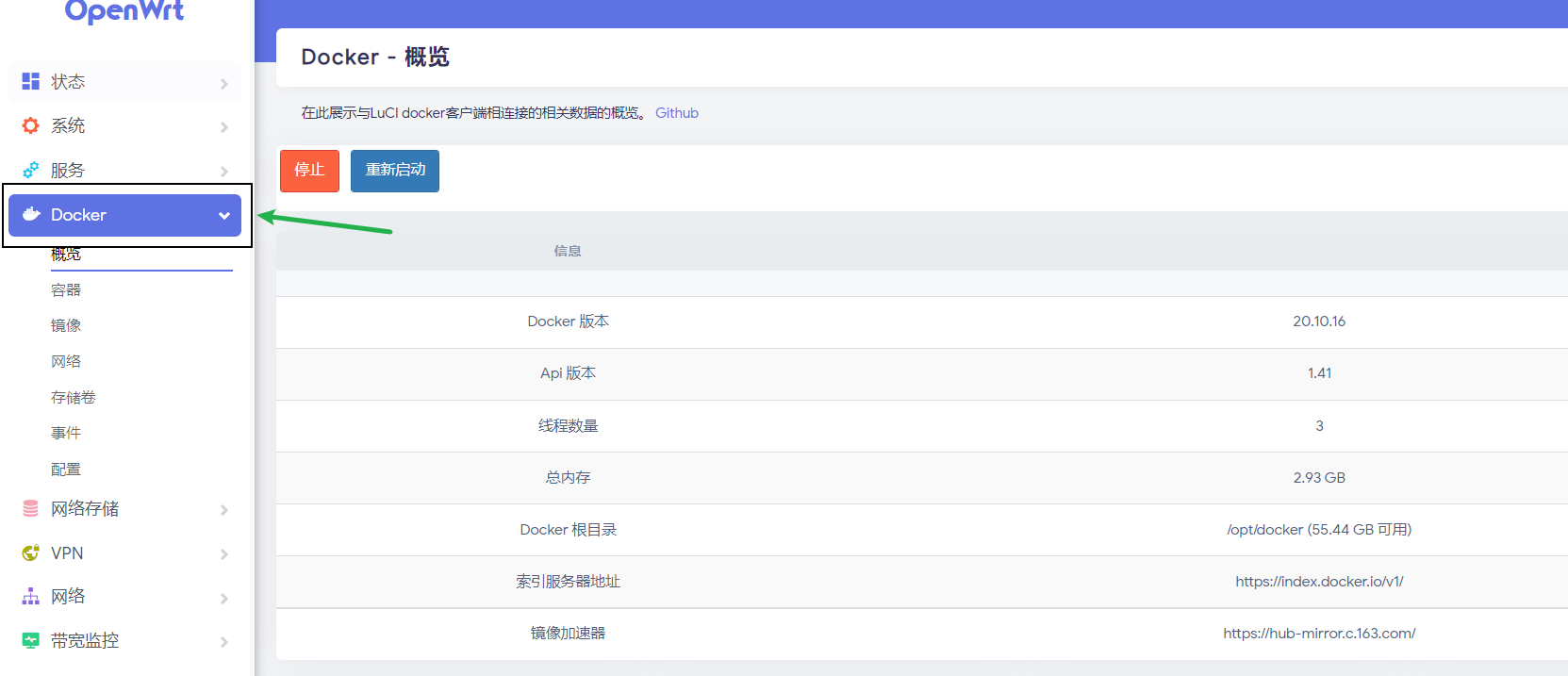Click the network storage database icon

coord(31,509)
